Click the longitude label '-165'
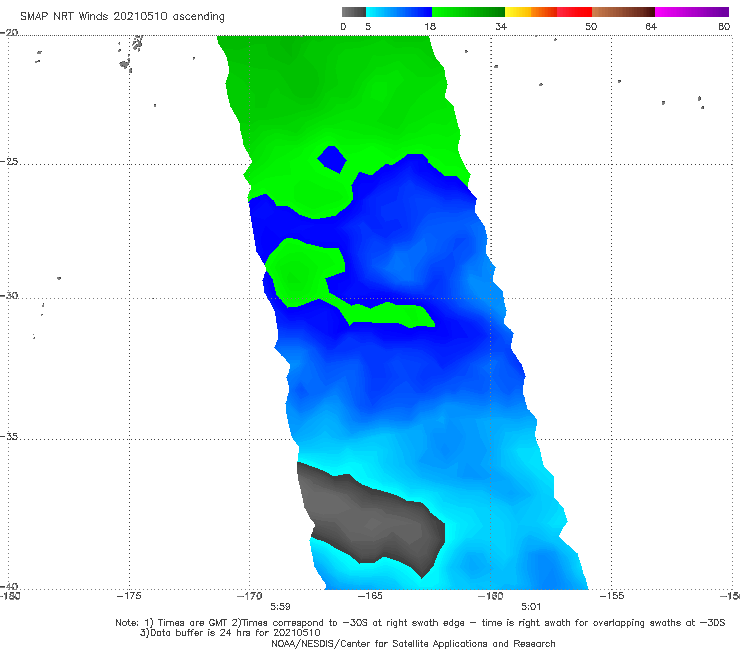Viewport: 740px width, 650px height. [370, 596]
